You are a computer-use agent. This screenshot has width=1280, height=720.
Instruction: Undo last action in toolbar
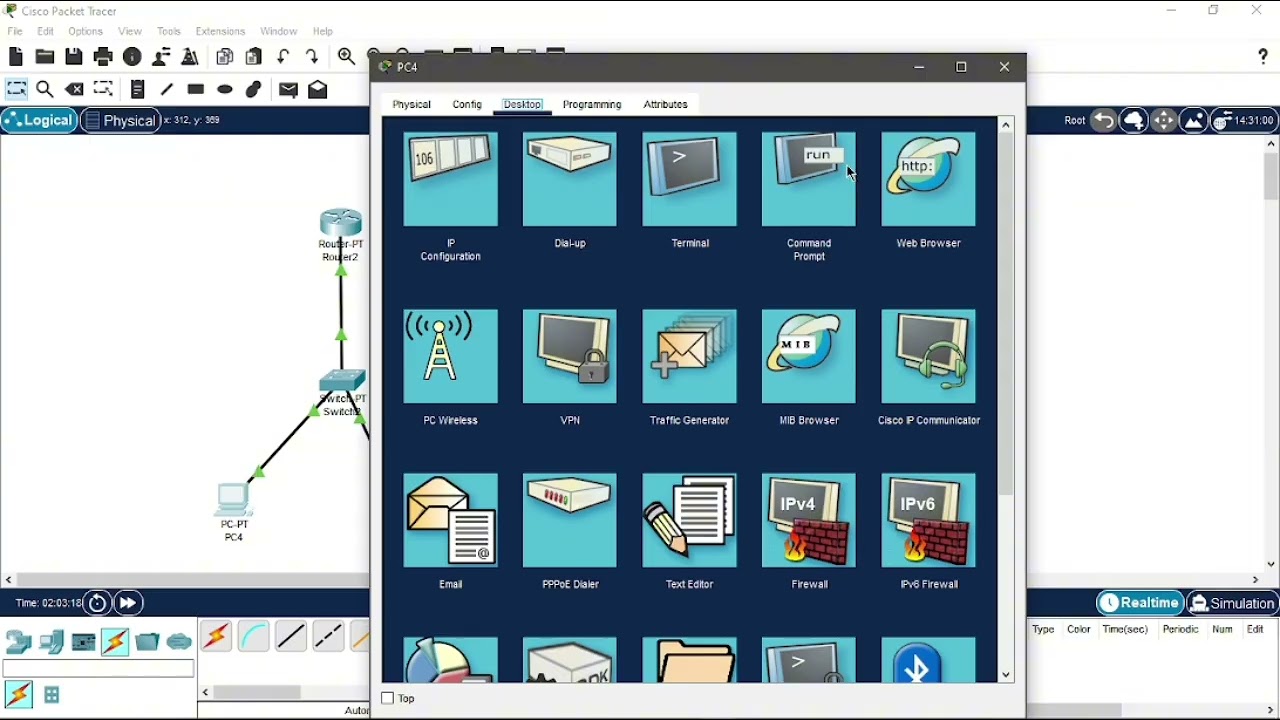[283, 57]
